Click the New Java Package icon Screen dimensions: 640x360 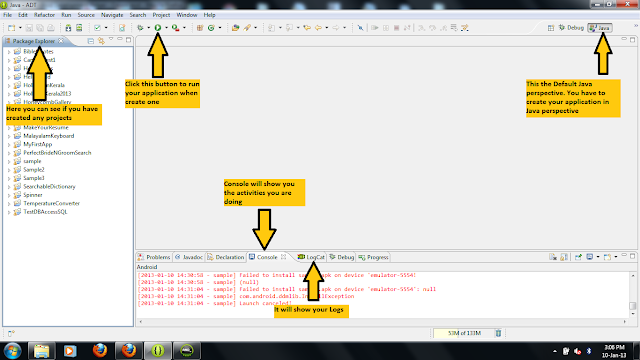(200, 28)
